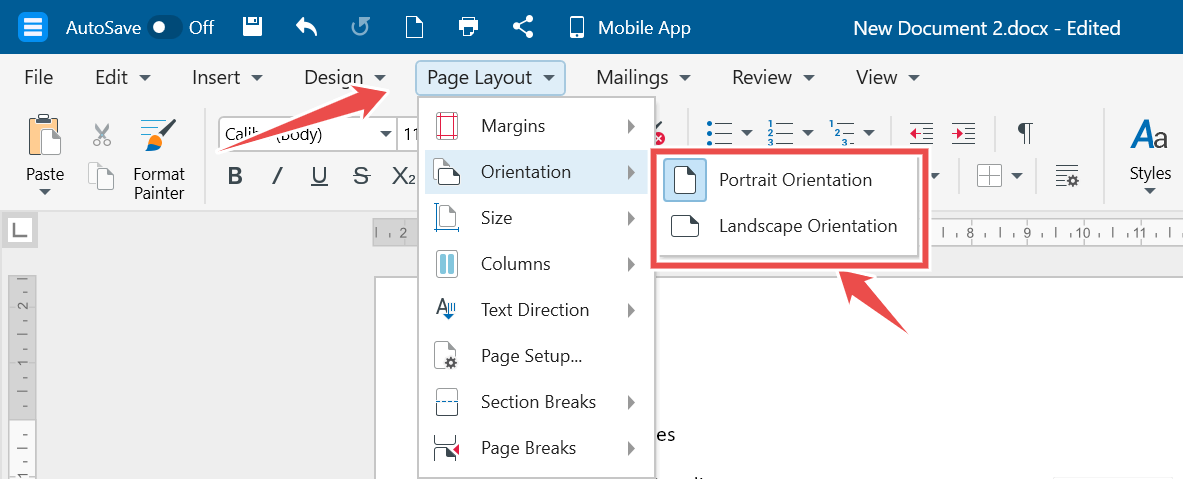The height and width of the screenshot is (479, 1183).
Task: Click the Copy icon below scissors
Action: 101,176
